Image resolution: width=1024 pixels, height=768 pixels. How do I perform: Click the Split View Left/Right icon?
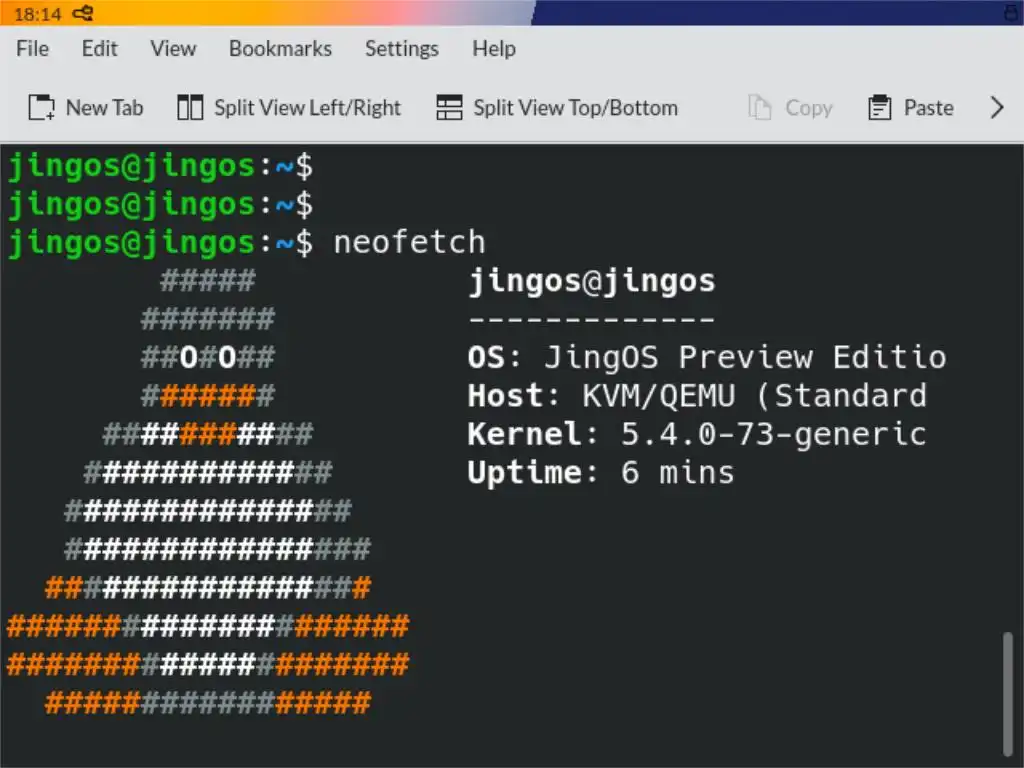(190, 108)
